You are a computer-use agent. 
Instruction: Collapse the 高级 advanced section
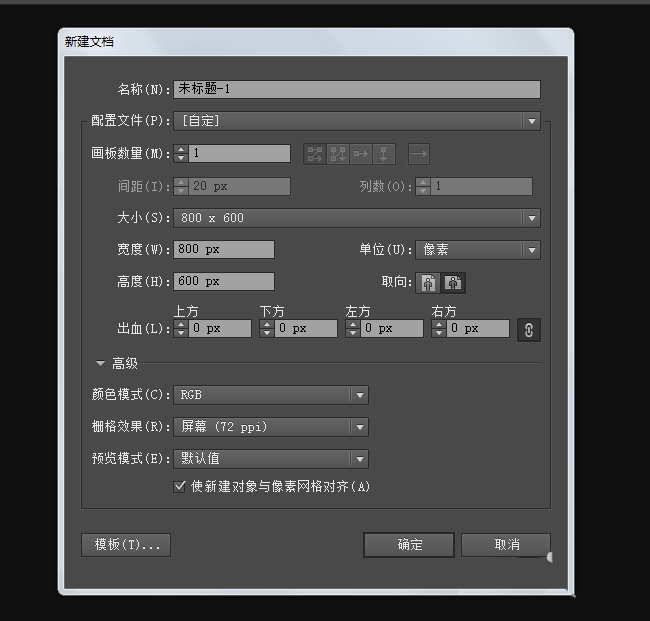click(100, 363)
